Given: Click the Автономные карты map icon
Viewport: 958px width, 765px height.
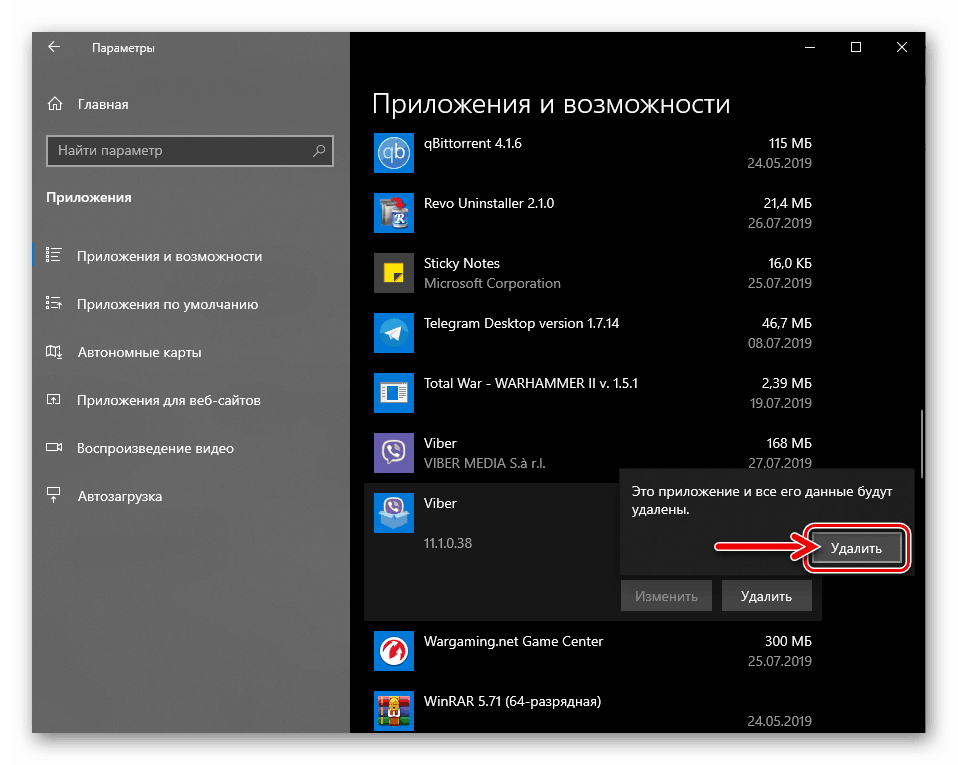Looking at the screenshot, I should 54,351.
